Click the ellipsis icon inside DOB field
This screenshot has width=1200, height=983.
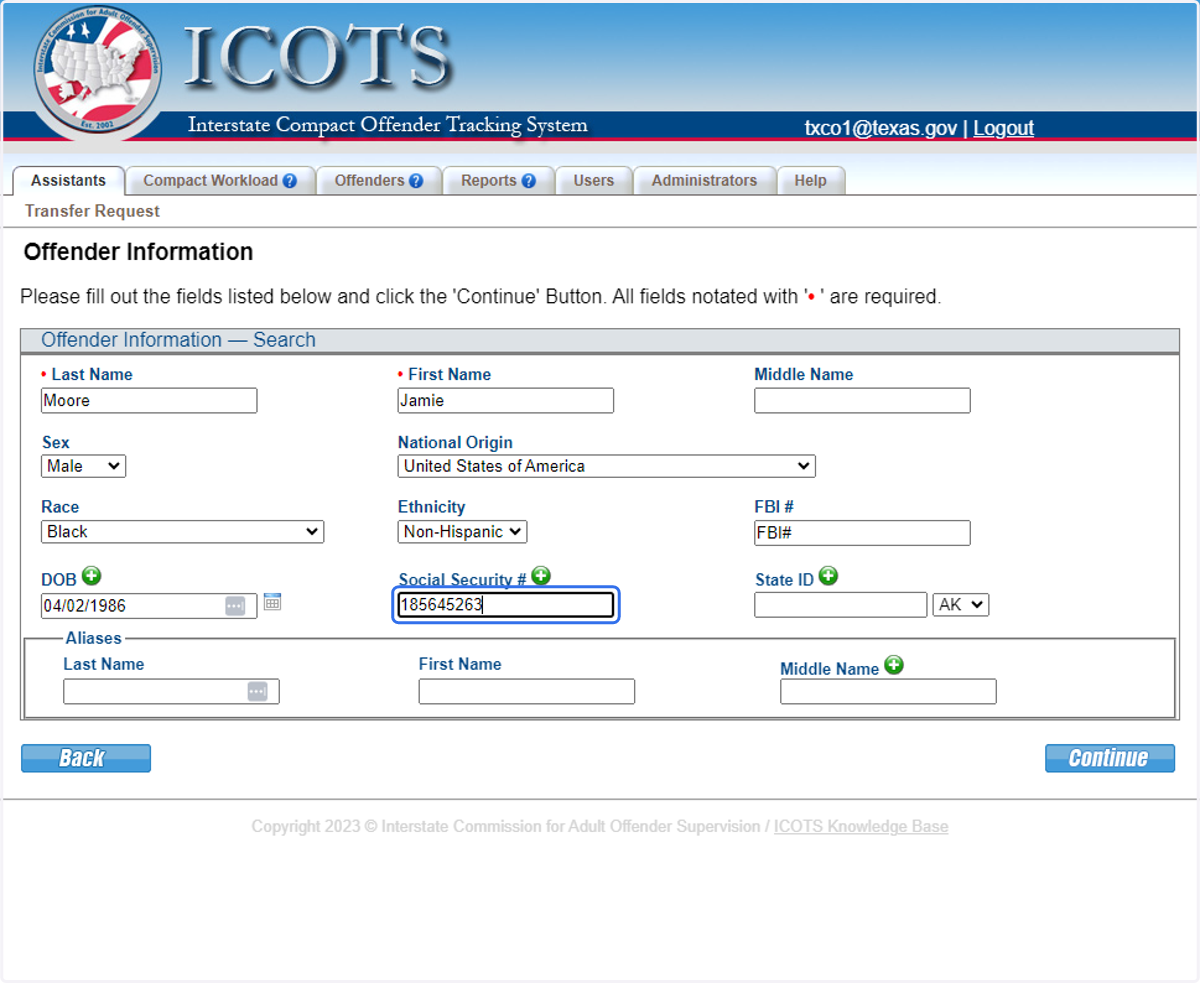click(235, 606)
